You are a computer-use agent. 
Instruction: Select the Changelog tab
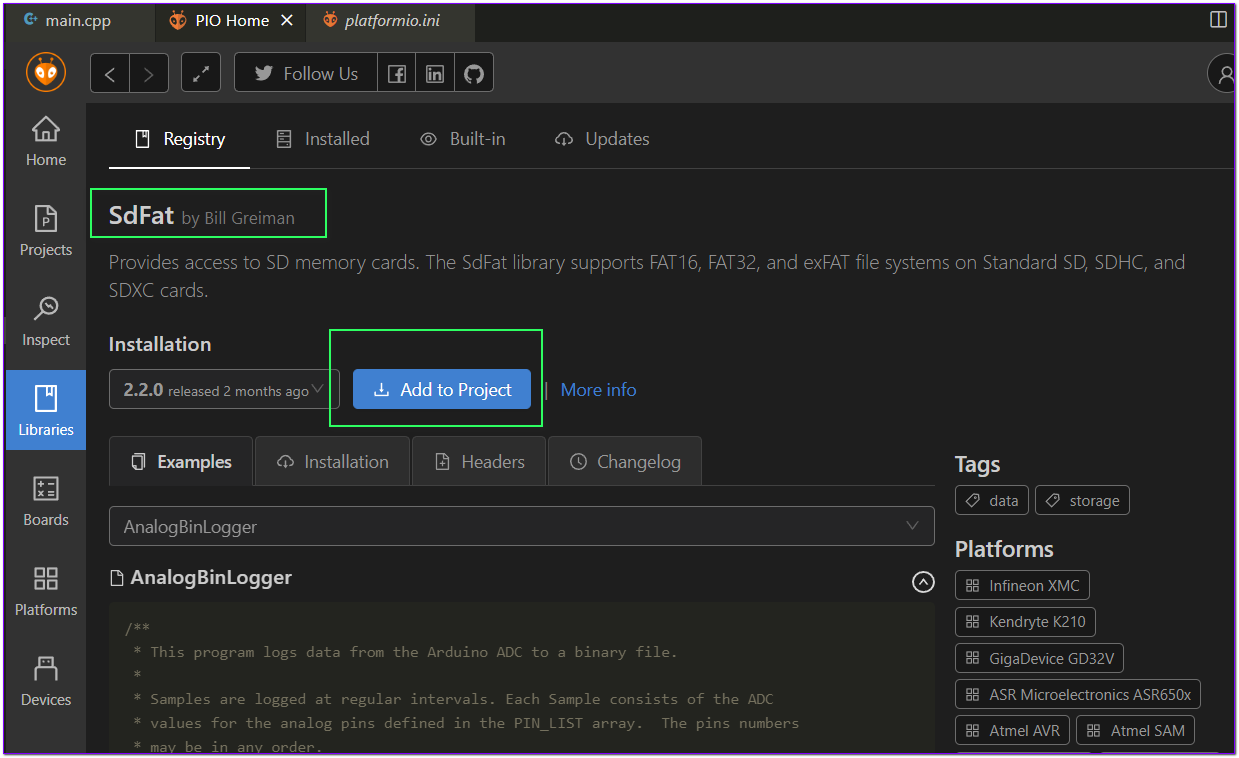[625, 462]
